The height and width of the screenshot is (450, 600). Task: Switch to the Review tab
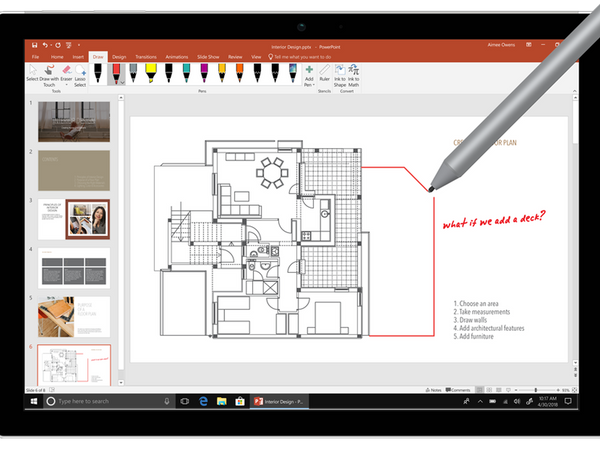(x=235, y=57)
